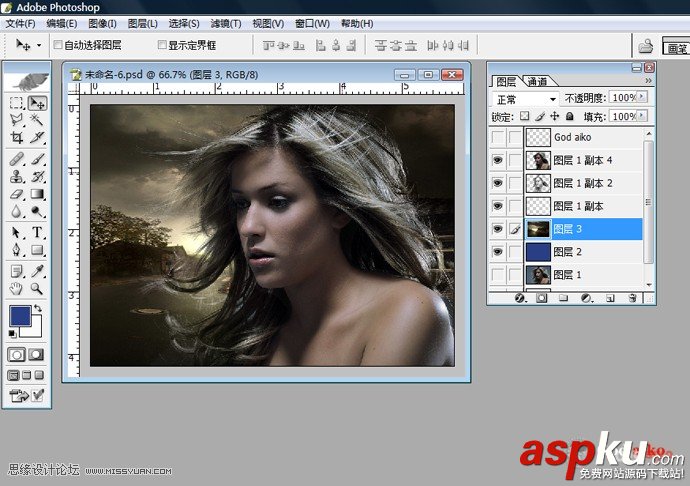The image size is (690, 486).
Task: Hide layer 图层 1 副本 4
Action: coord(497,160)
